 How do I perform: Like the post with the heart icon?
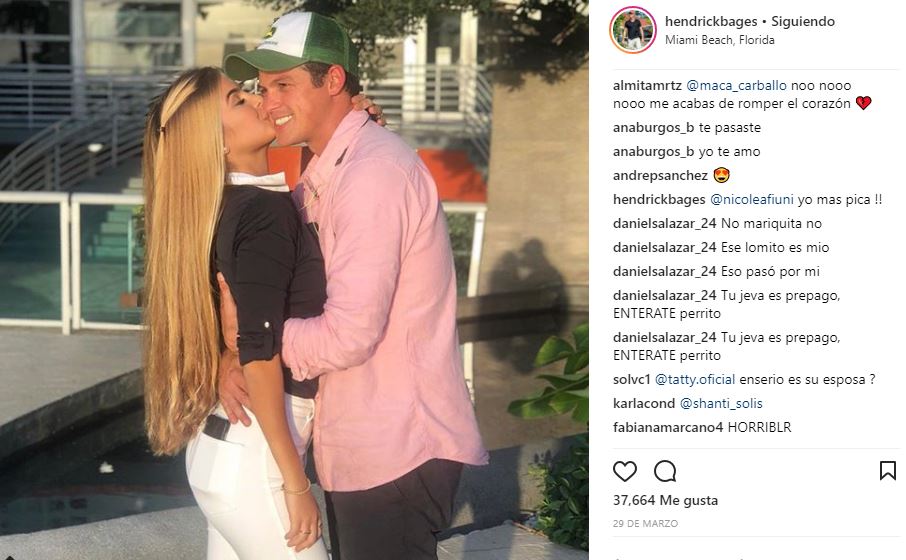coord(625,471)
